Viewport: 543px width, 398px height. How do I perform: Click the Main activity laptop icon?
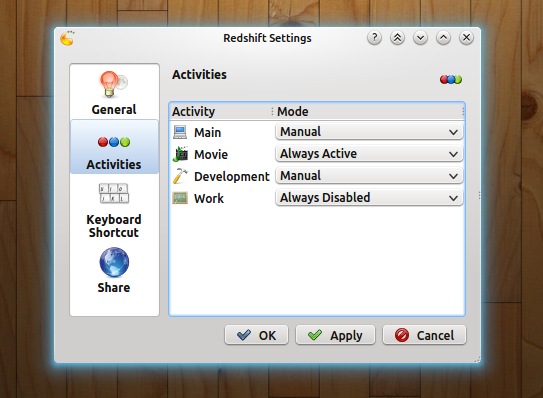(x=180, y=132)
